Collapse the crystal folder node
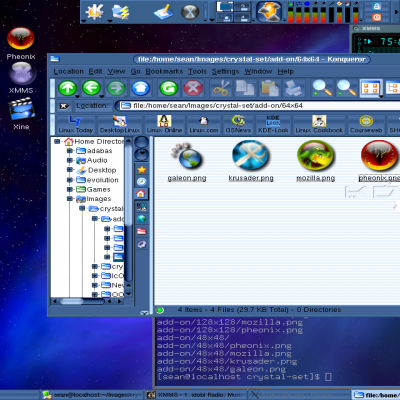The width and height of the screenshot is (400, 400). pyautogui.click(x=82, y=209)
